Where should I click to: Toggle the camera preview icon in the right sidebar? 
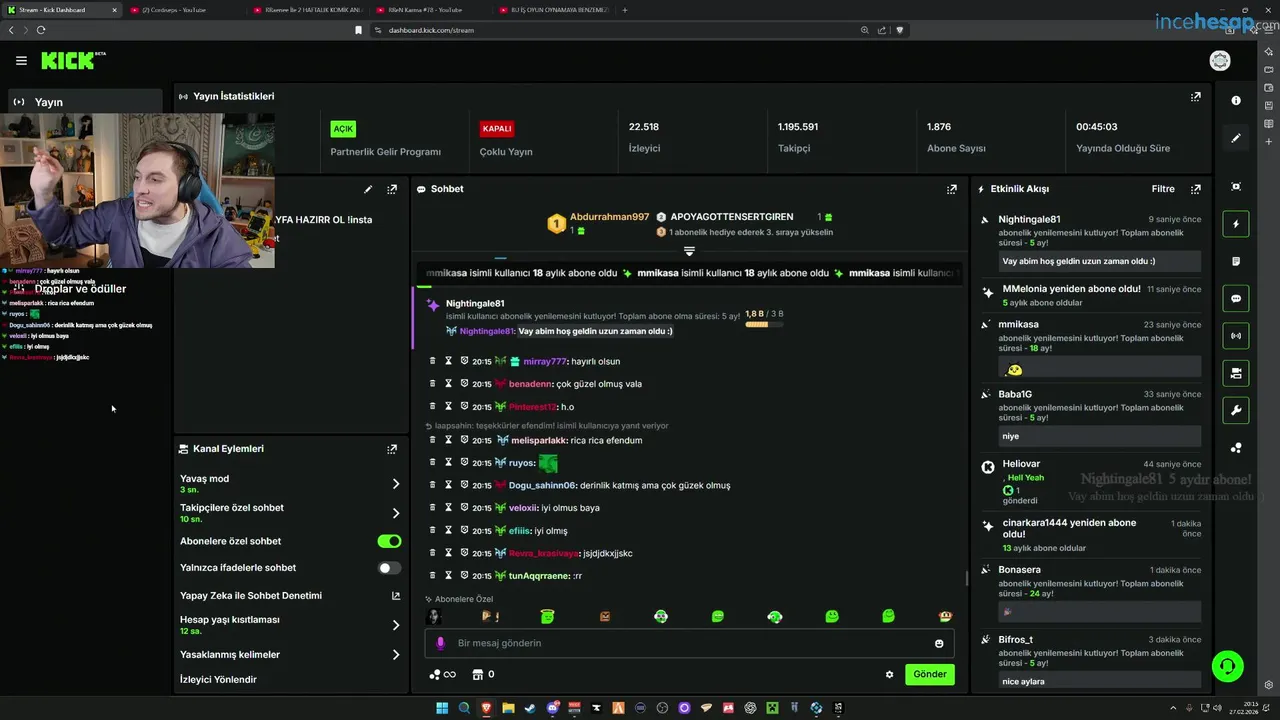1236,373
